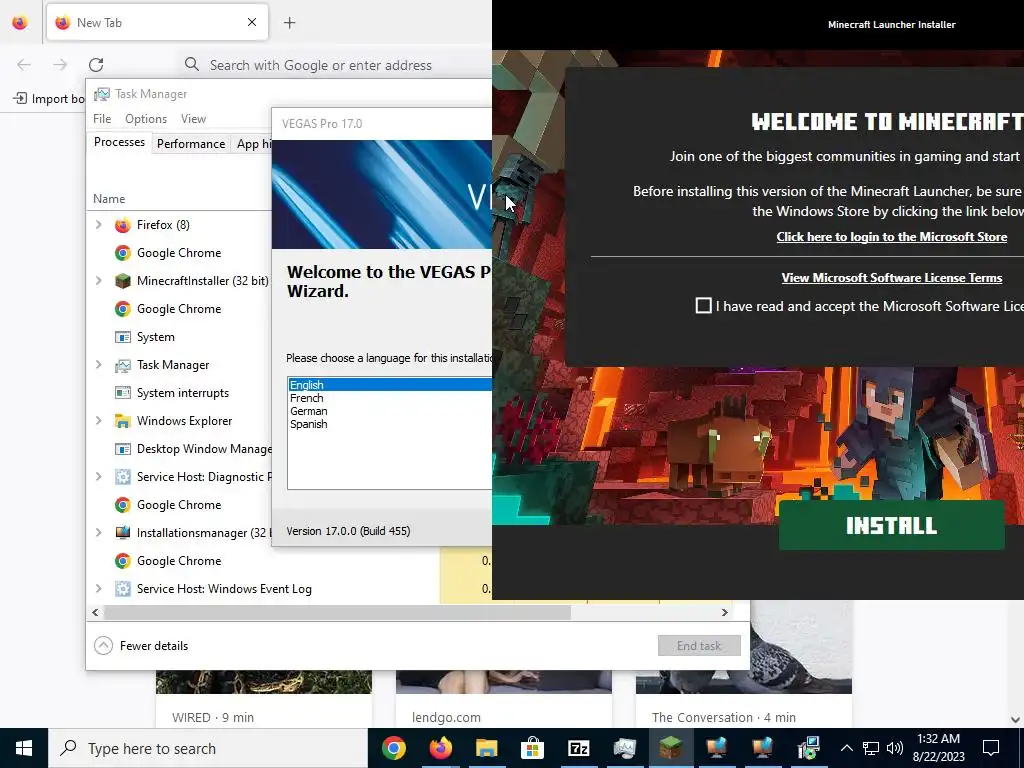Expand Service Host: Diagnostic process row

point(99,477)
